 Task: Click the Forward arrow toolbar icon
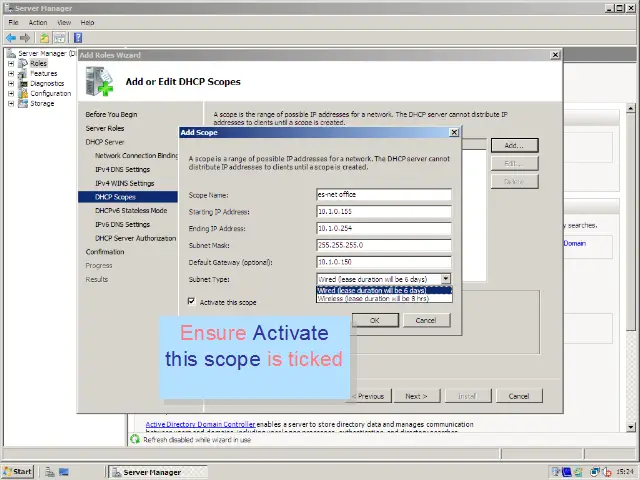(x=25, y=38)
